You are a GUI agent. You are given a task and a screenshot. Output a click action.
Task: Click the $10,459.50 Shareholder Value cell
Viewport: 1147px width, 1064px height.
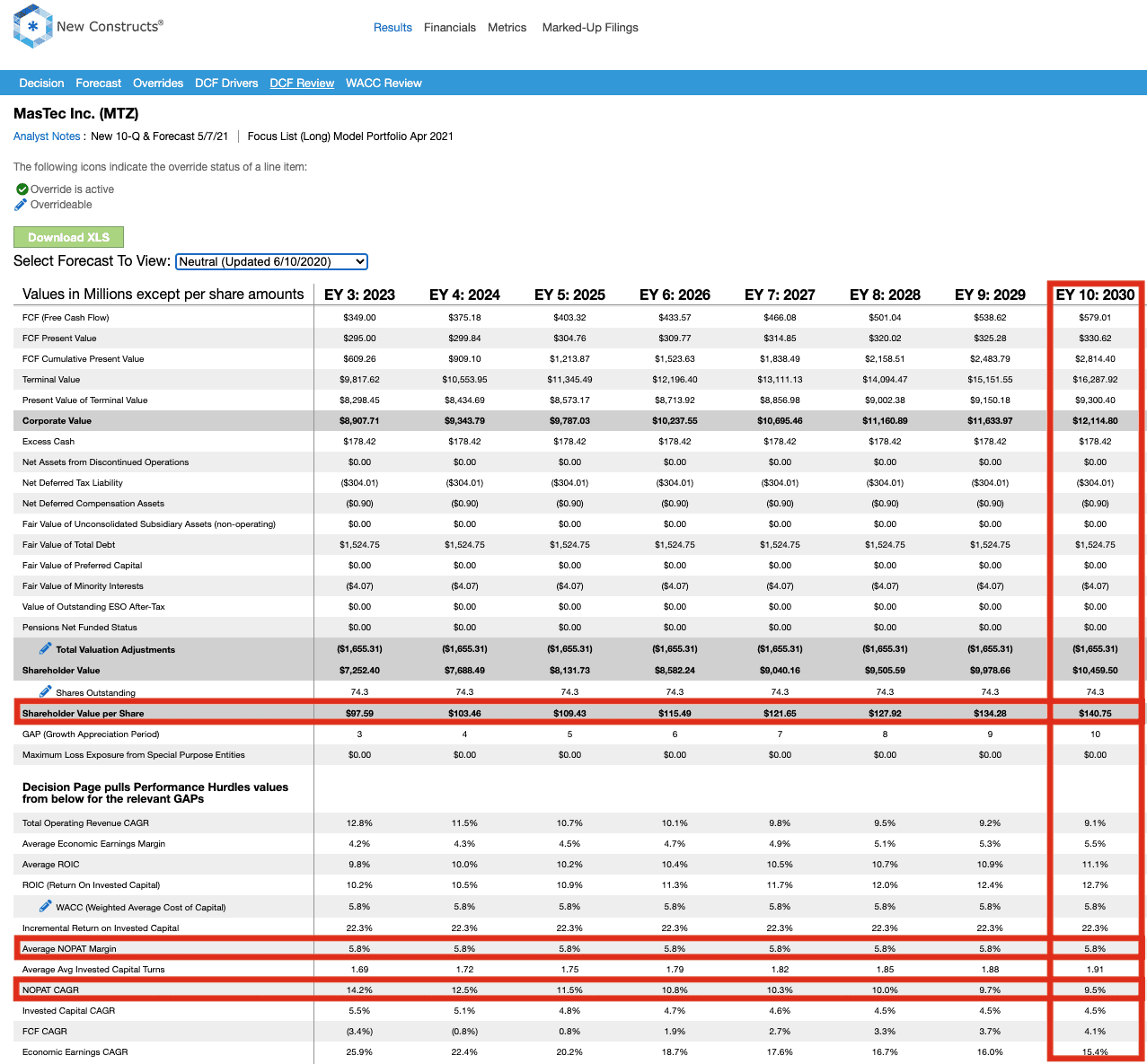[1095, 671]
